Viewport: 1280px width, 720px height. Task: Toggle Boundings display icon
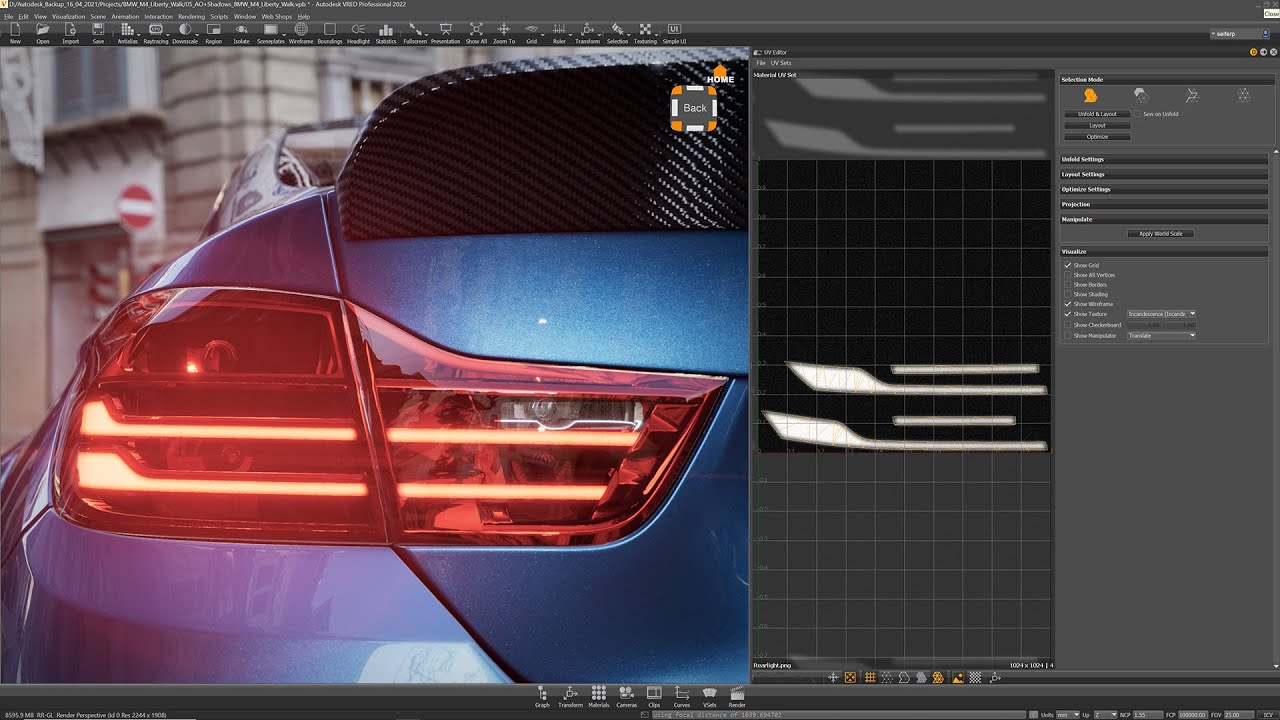[330, 34]
